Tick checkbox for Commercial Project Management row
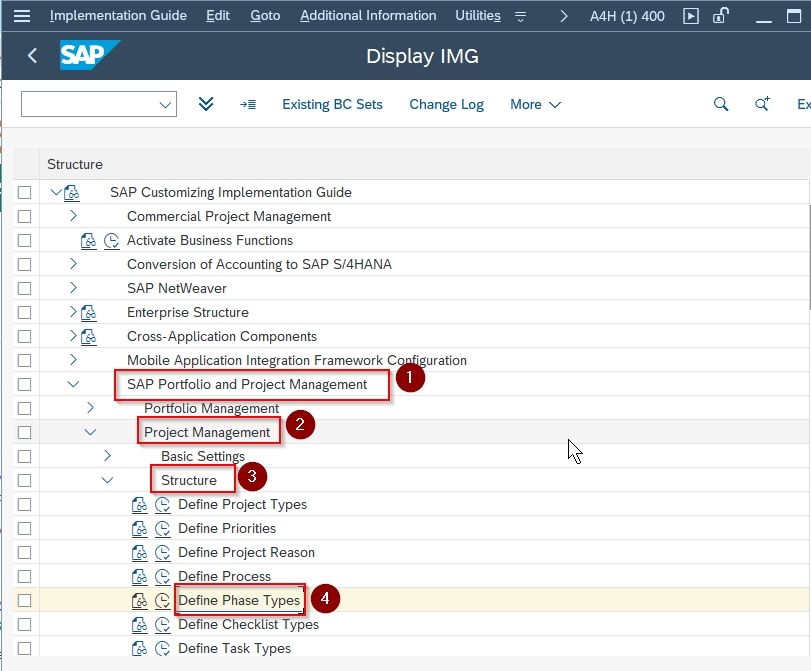 [24, 216]
